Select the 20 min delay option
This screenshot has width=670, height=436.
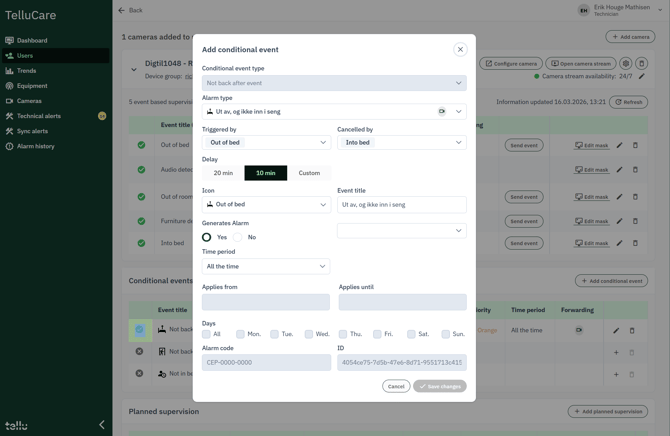point(223,173)
